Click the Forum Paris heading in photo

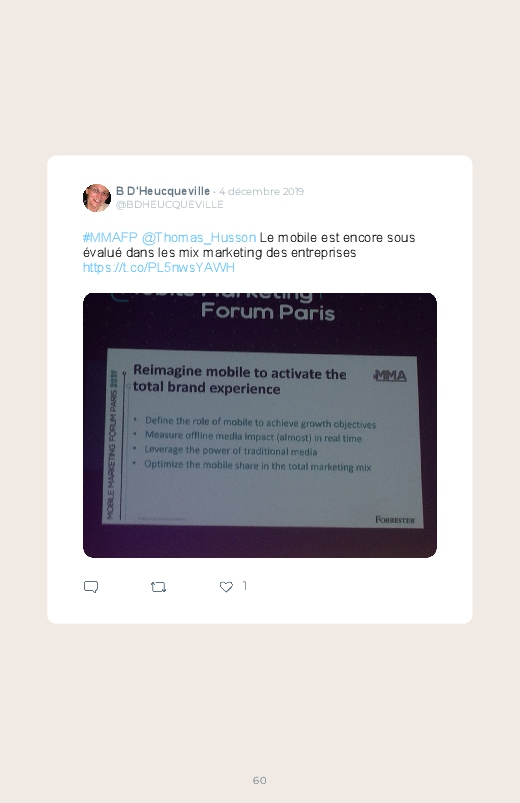pos(268,311)
